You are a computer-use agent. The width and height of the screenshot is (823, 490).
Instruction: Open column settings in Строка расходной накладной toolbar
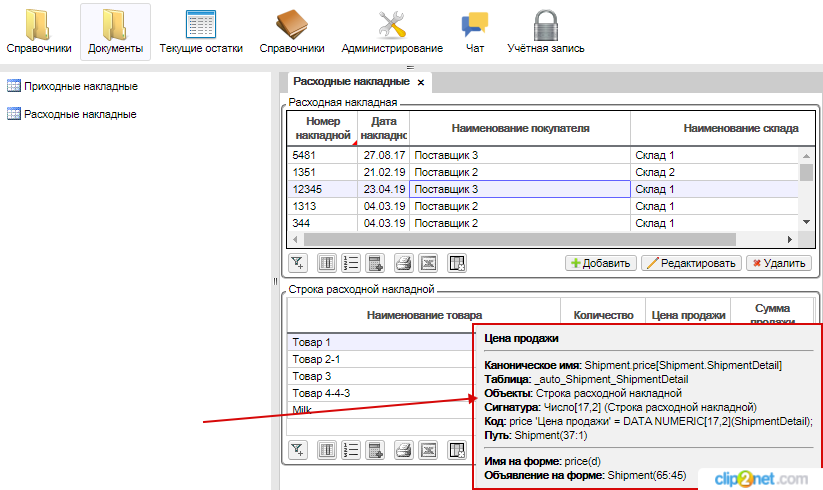click(x=327, y=450)
